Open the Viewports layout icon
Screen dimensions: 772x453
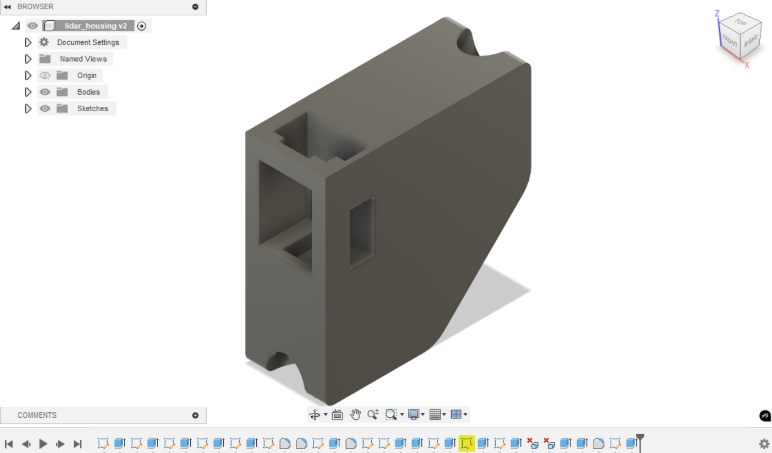coord(456,415)
